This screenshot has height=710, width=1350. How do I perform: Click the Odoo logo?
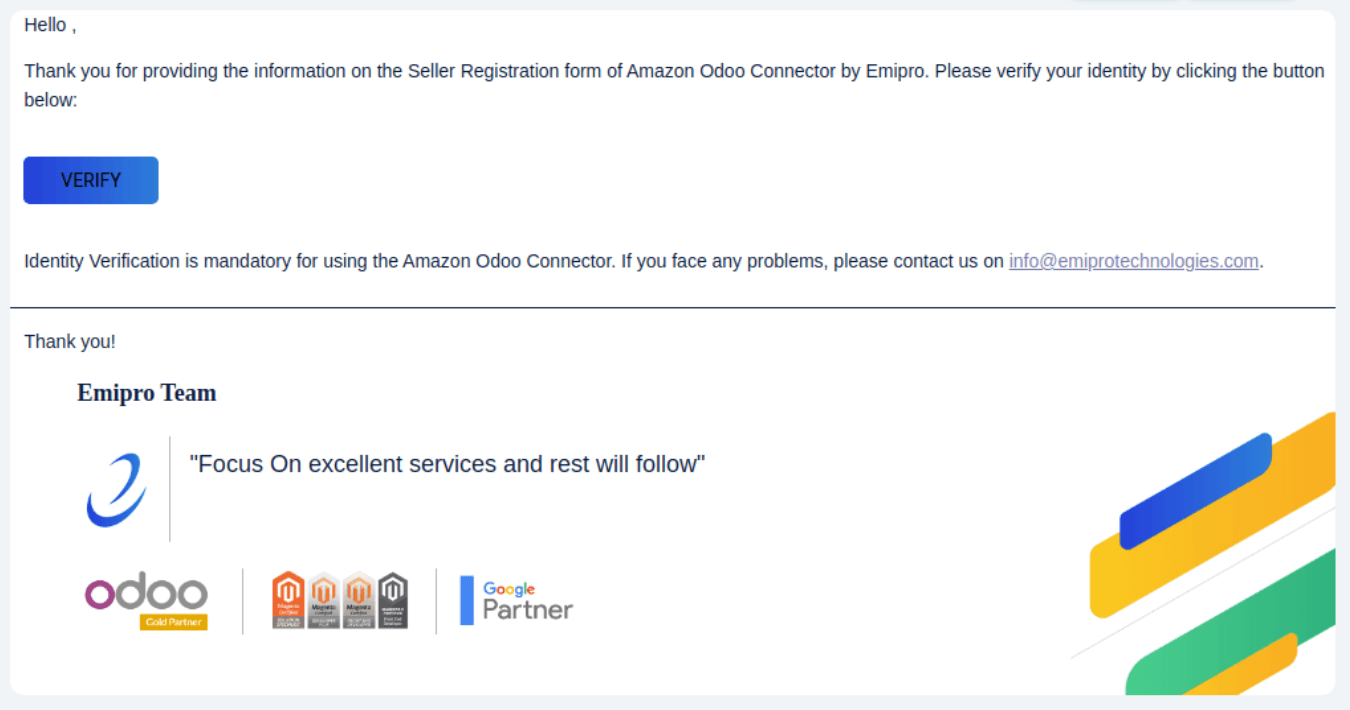point(146,592)
